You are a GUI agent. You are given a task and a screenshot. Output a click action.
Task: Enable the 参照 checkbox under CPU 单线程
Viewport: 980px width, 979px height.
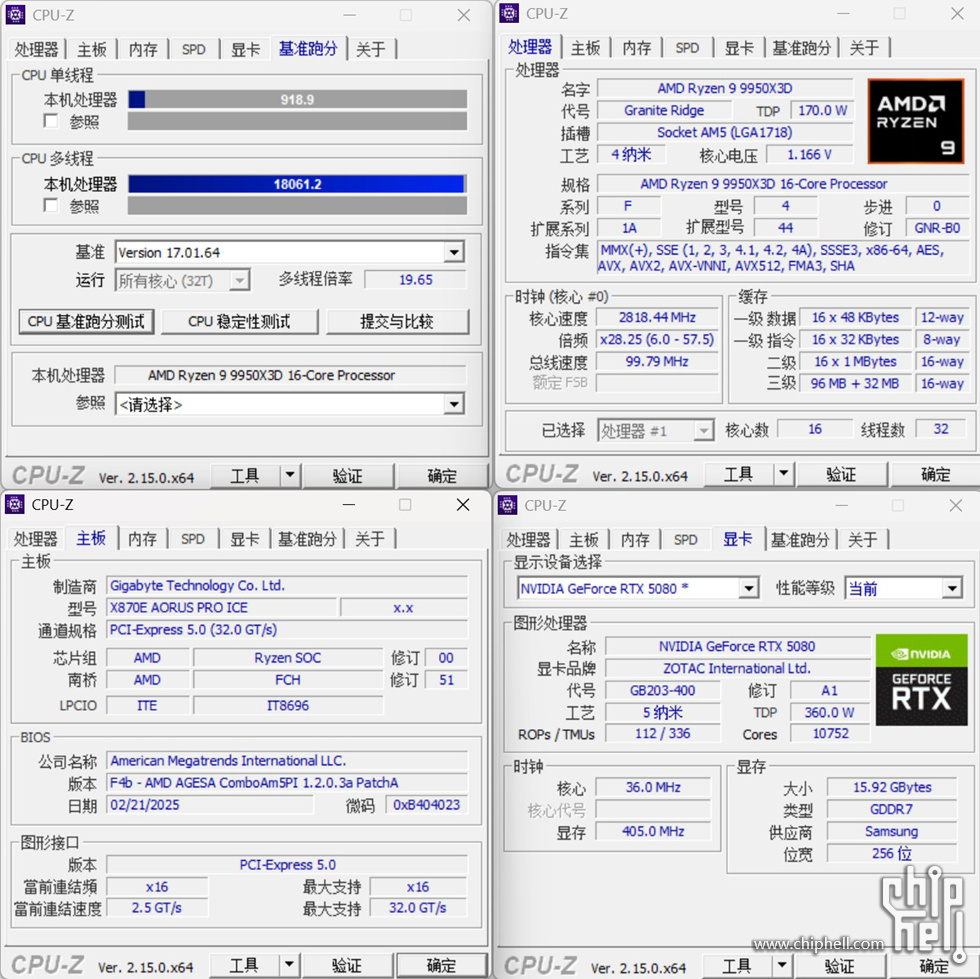pyautogui.click(x=51, y=121)
